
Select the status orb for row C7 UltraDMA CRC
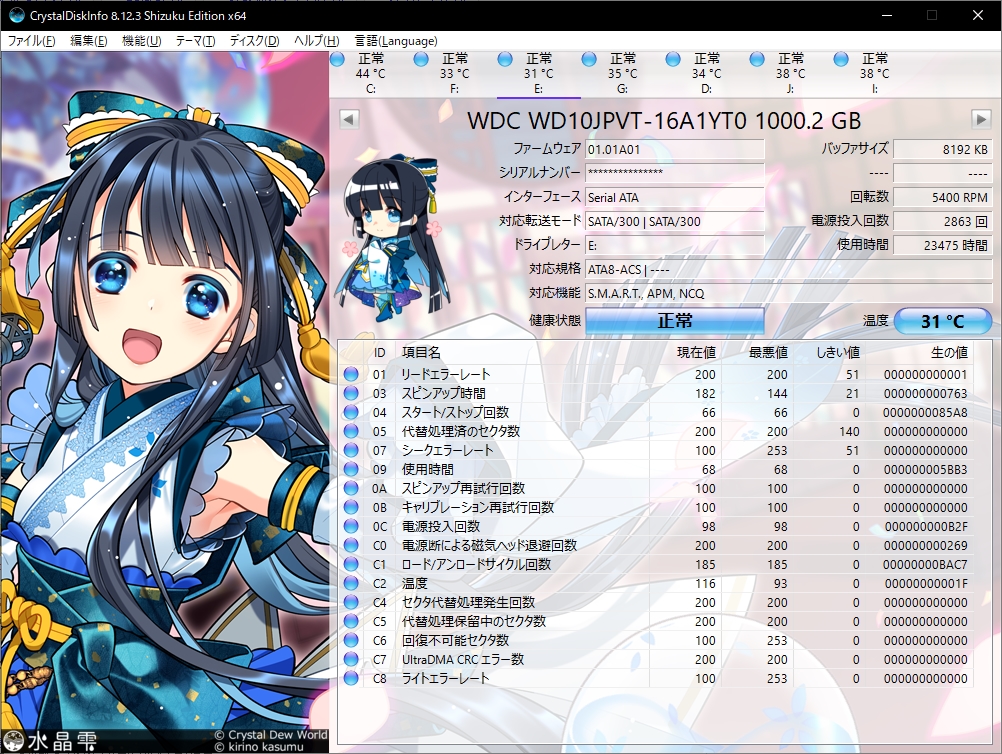click(x=351, y=659)
